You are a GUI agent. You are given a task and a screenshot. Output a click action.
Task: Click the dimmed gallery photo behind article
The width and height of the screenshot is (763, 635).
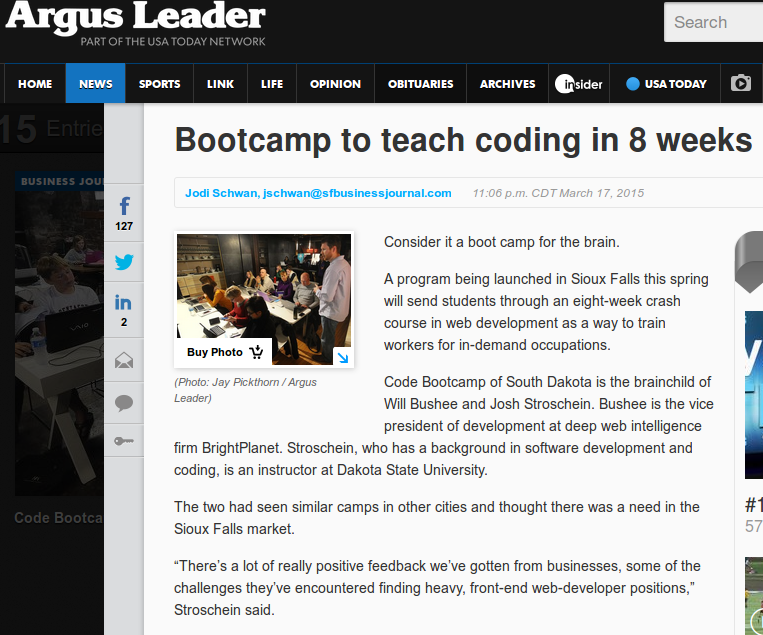[59, 343]
